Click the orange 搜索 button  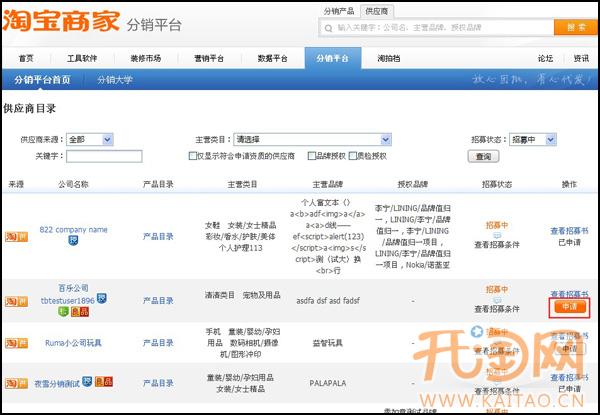576,27
